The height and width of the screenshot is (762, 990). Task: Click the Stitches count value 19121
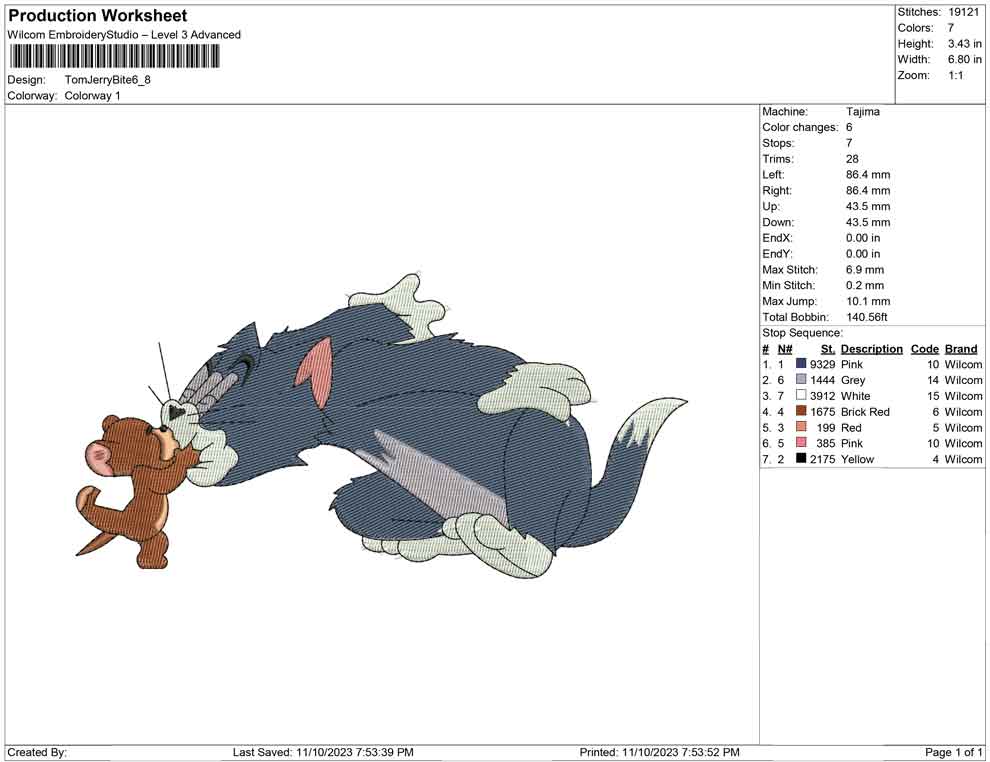[x=966, y=12]
